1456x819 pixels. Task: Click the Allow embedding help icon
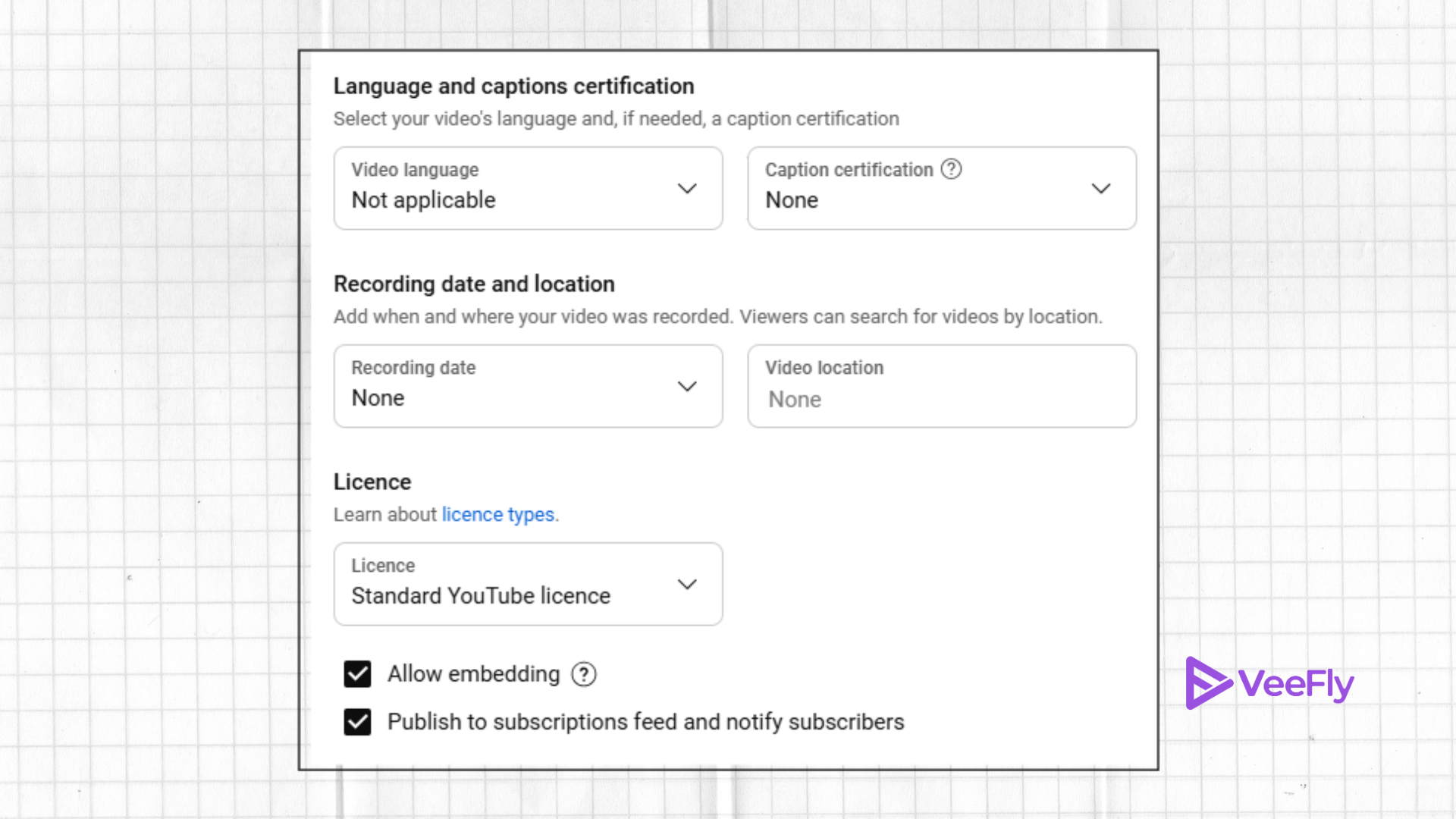(582, 674)
